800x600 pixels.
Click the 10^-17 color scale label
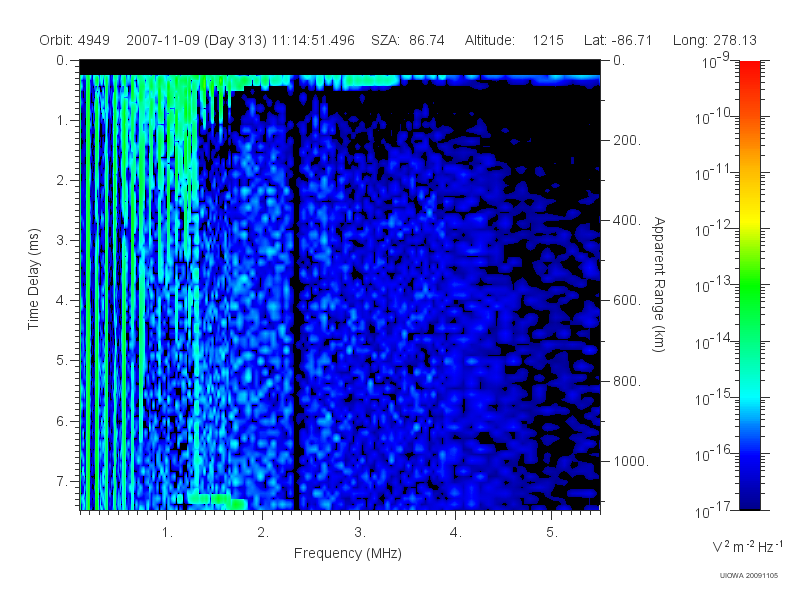point(712,510)
